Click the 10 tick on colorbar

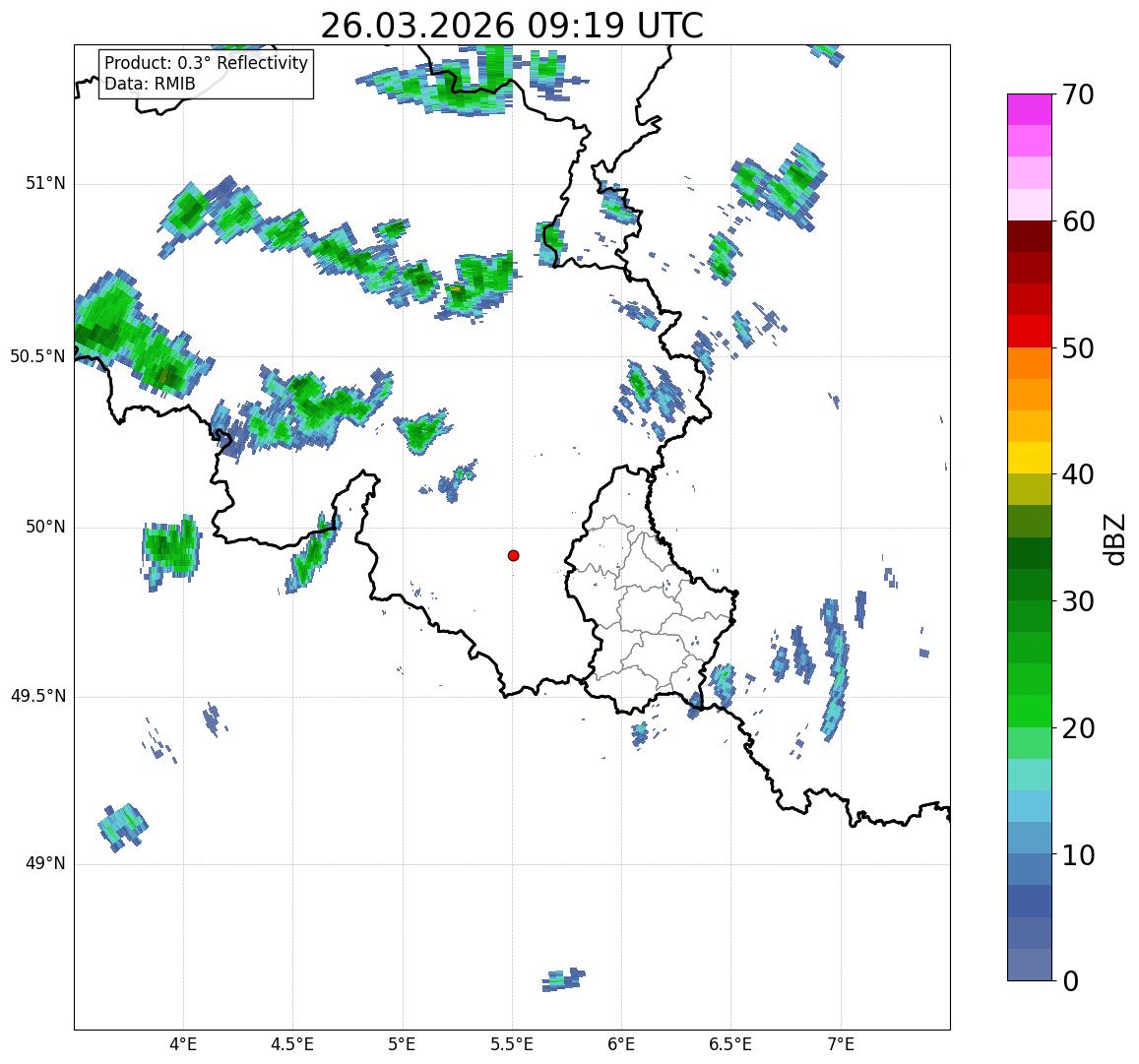pyautogui.click(x=1077, y=855)
